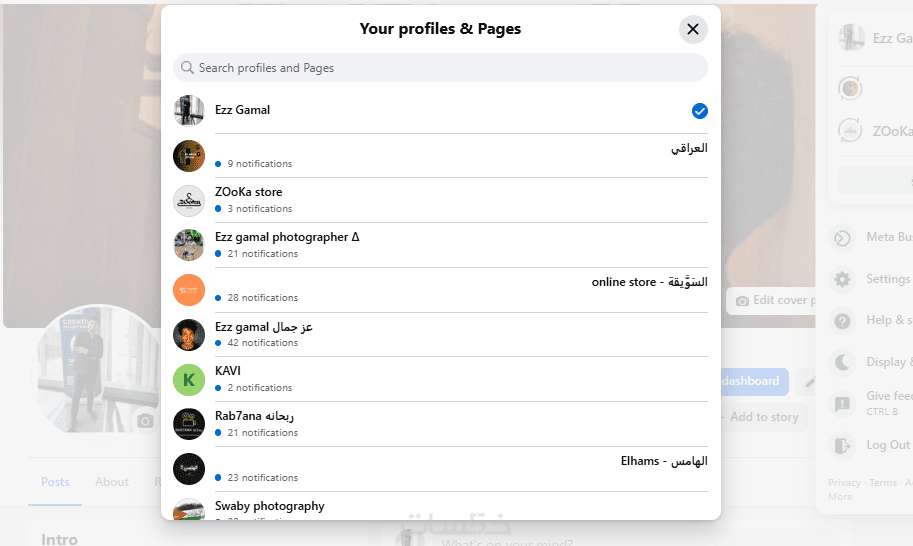This screenshot has width=913, height=546.
Task: Click the العراقي page avatar
Action: [x=189, y=156]
